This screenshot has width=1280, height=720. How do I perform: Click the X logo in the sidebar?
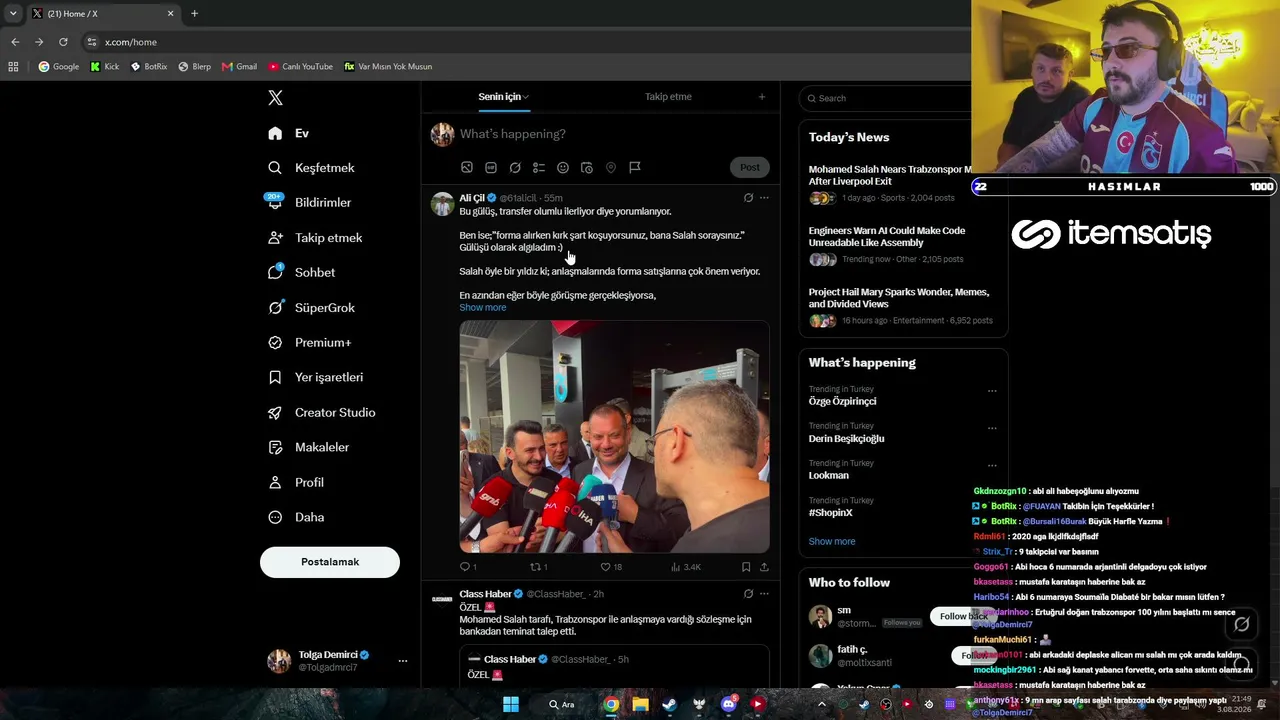coord(275,98)
